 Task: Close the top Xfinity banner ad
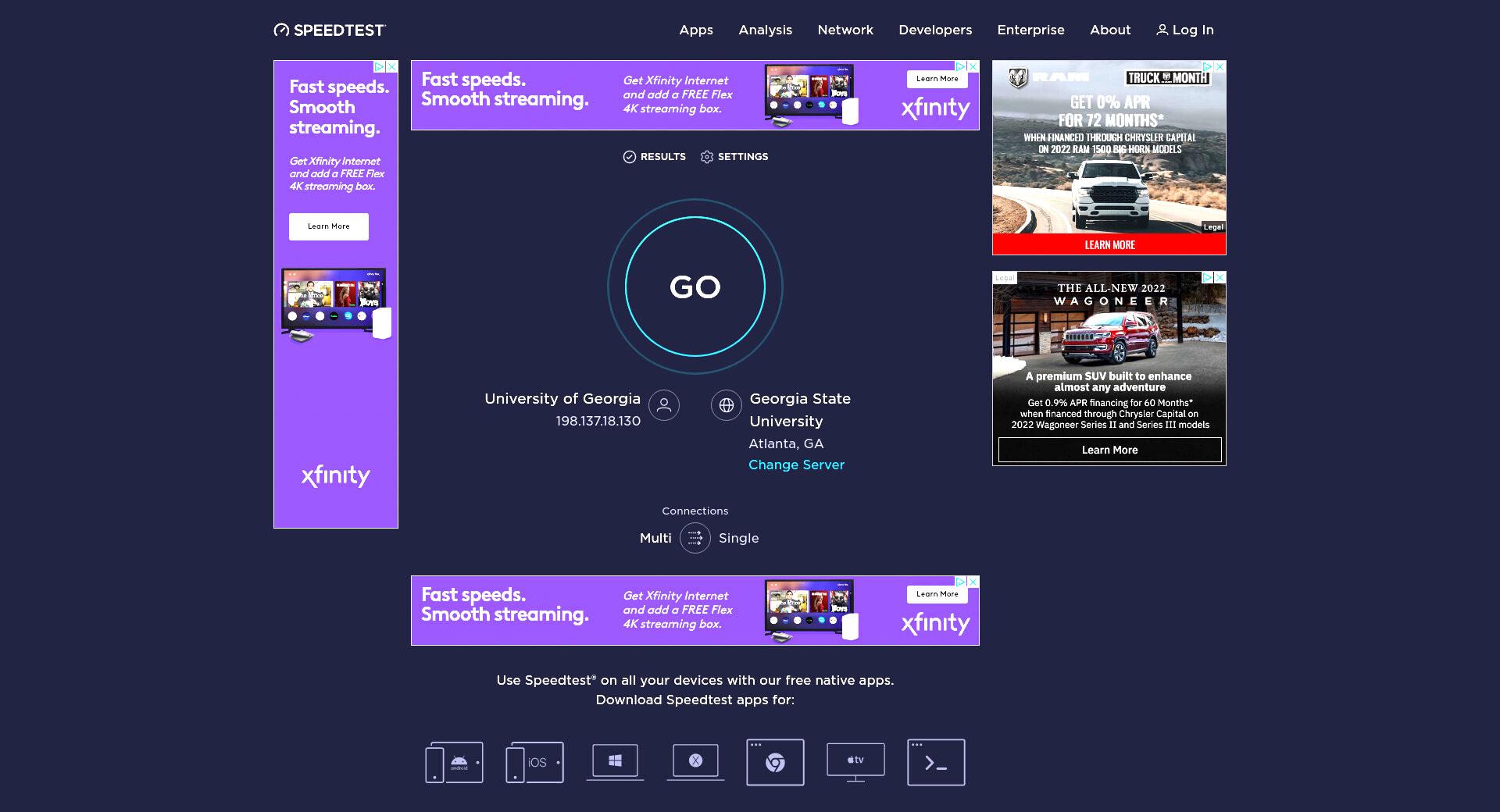[x=973, y=67]
